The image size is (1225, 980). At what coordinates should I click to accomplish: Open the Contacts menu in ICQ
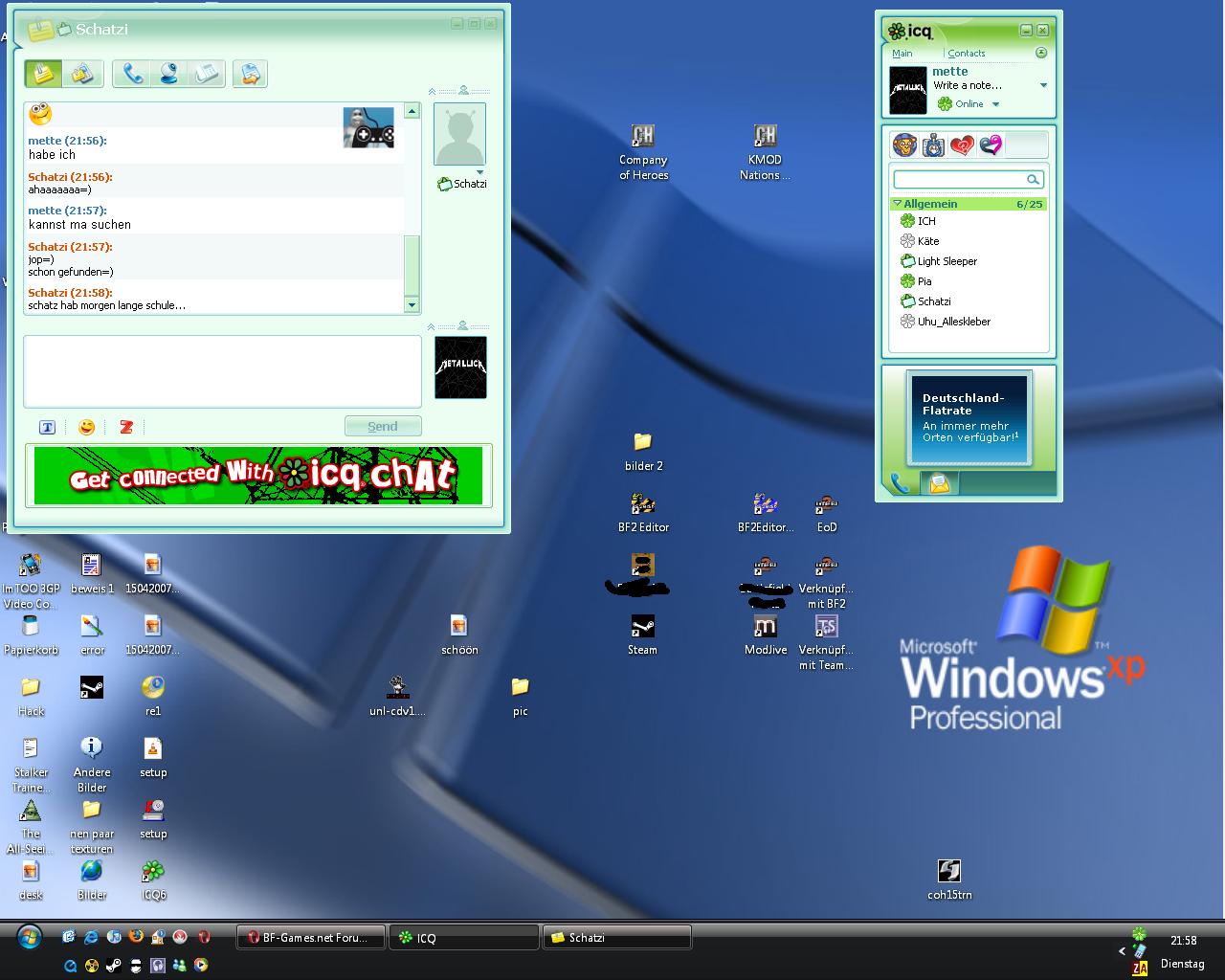(966, 54)
